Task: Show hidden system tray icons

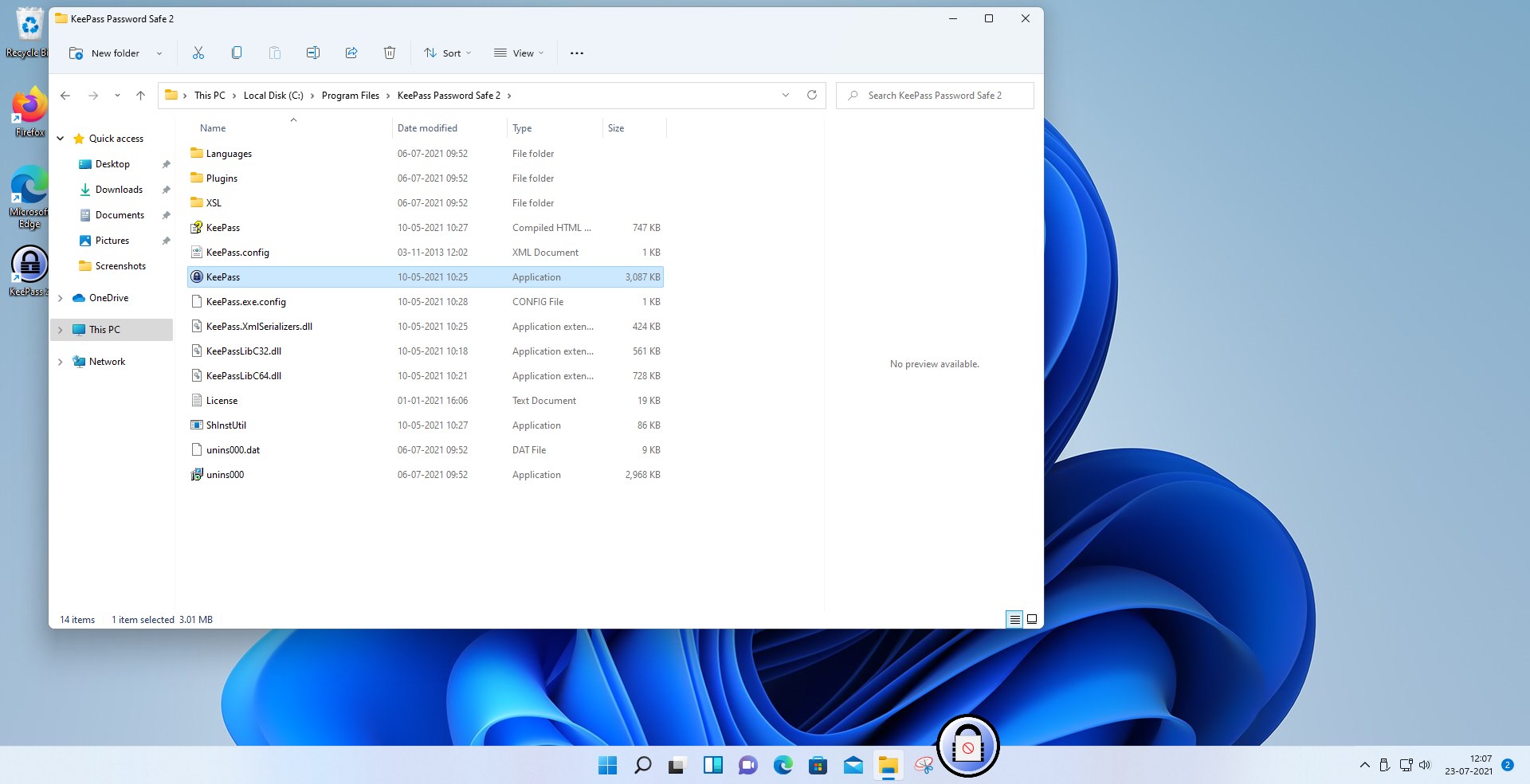Action: click(x=1364, y=766)
